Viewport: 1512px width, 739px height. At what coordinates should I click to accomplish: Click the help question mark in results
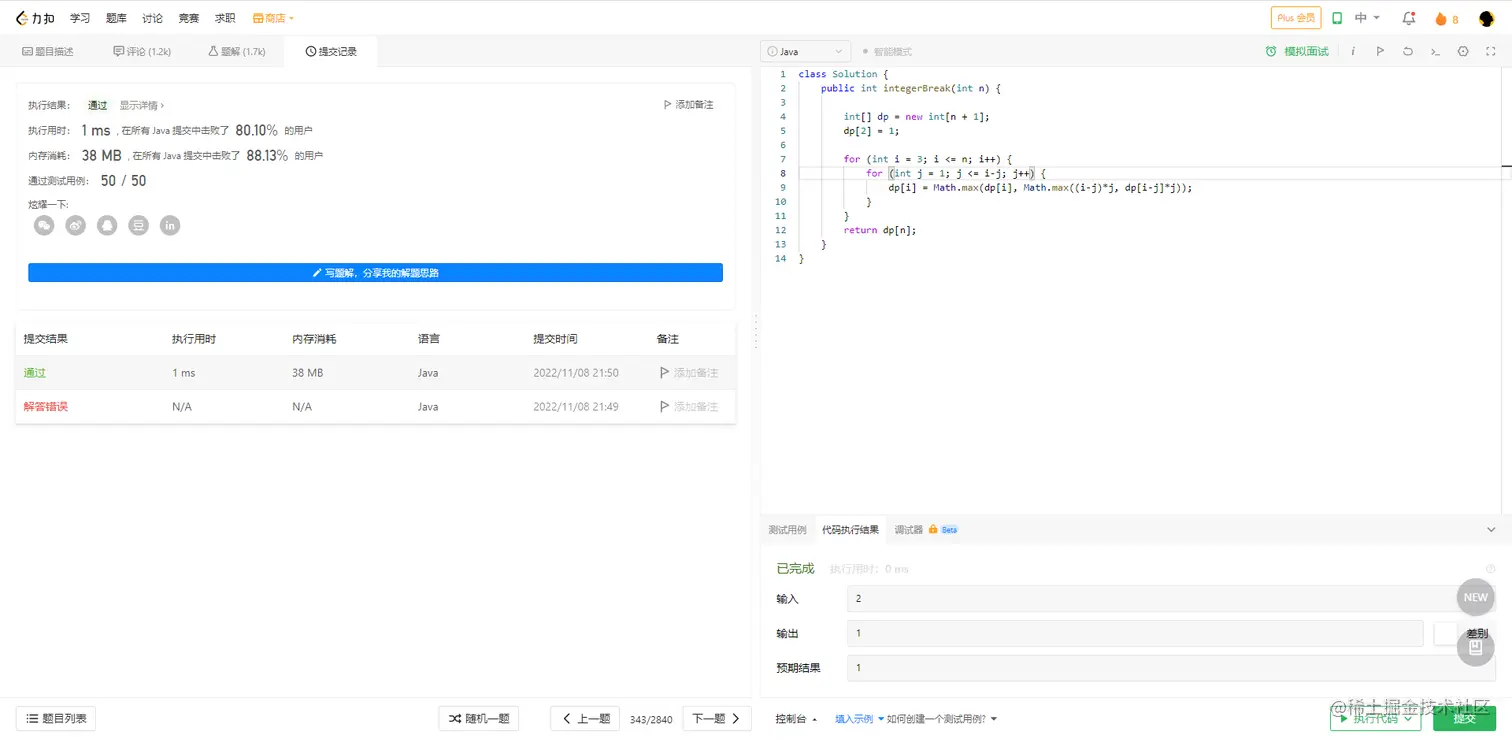[1491, 569]
